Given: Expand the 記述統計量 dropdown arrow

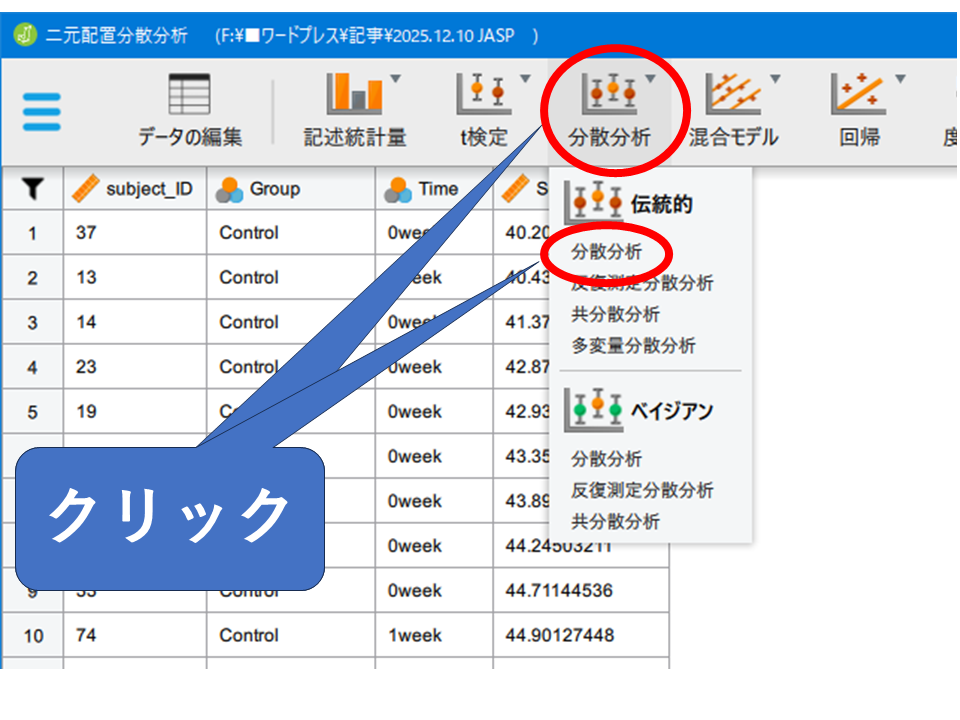Looking at the screenshot, I should (x=395, y=78).
